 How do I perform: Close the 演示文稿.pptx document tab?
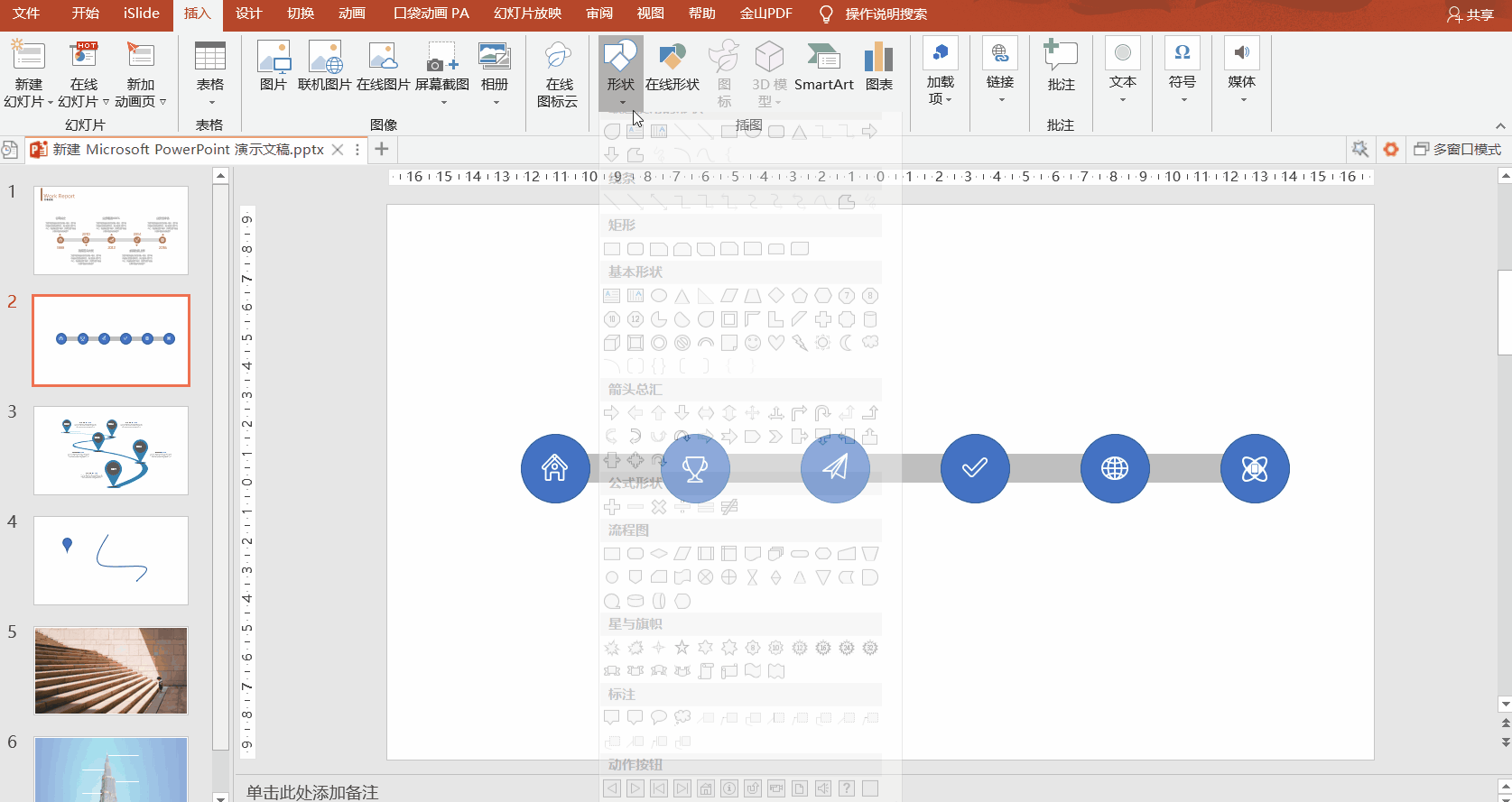(x=338, y=150)
